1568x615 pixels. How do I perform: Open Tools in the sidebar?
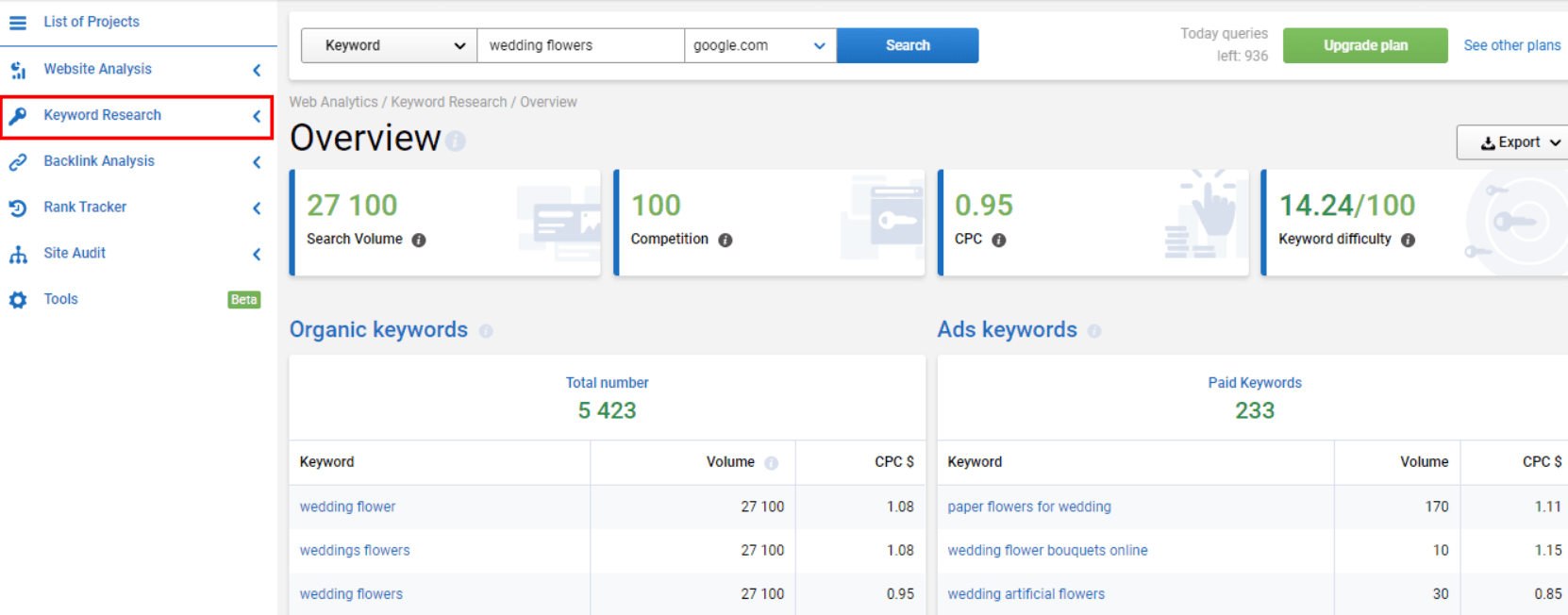coord(60,299)
